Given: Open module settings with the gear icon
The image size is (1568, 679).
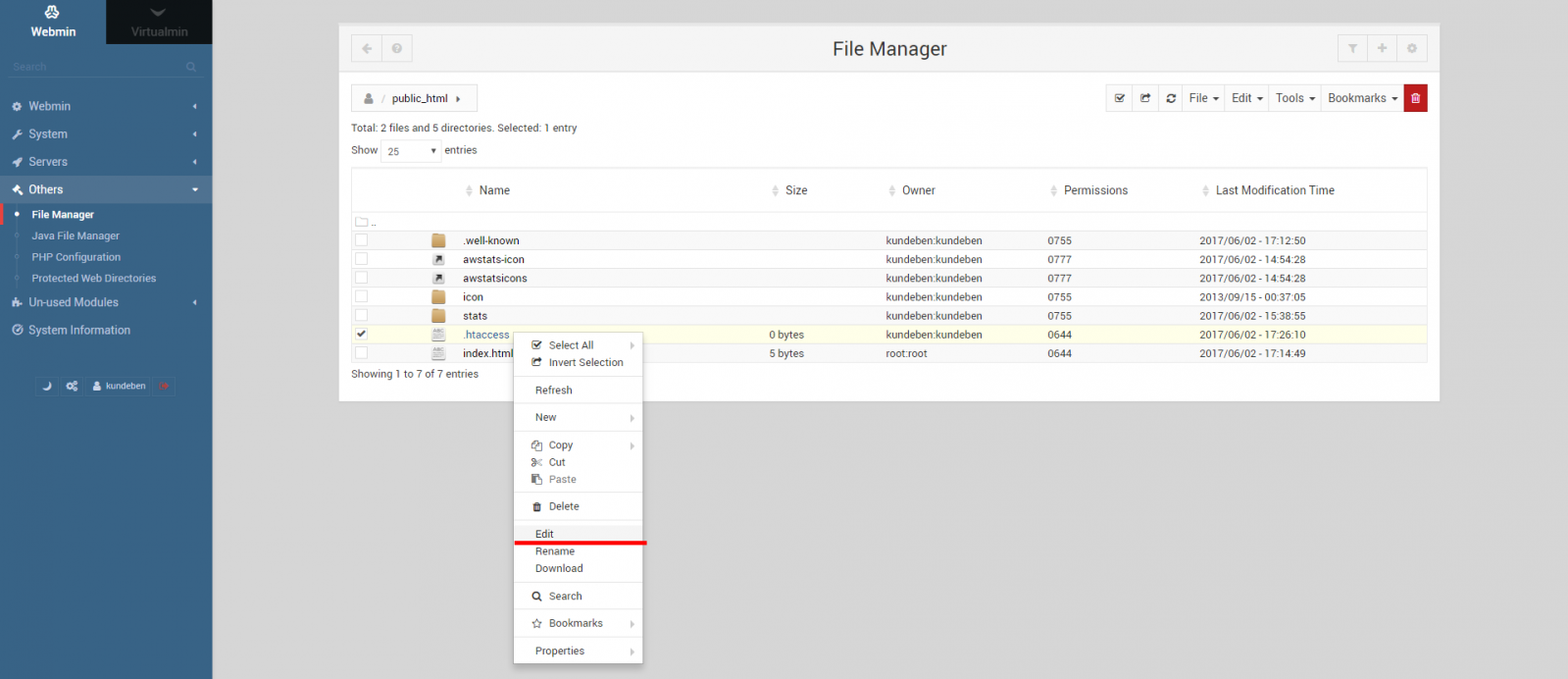Looking at the screenshot, I should point(1412,48).
